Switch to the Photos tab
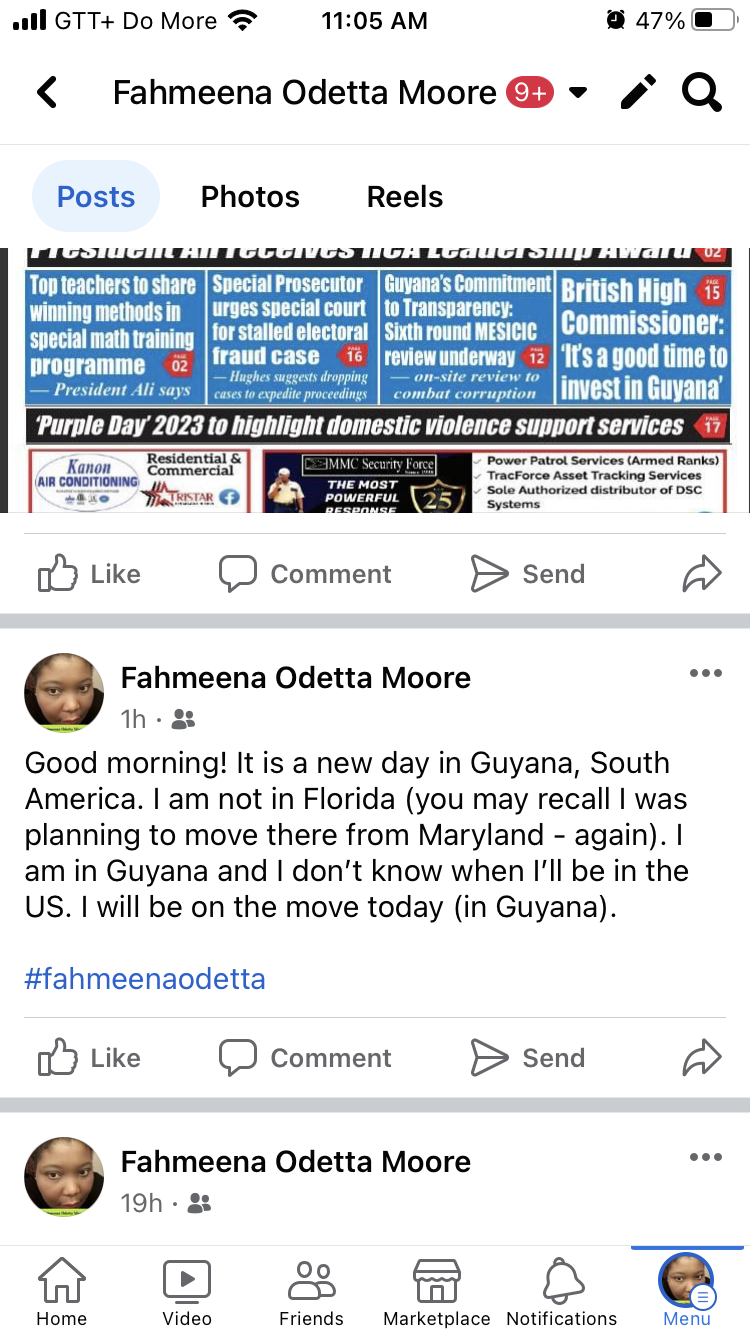This screenshot has height=1334, width=750. [250, 197]
